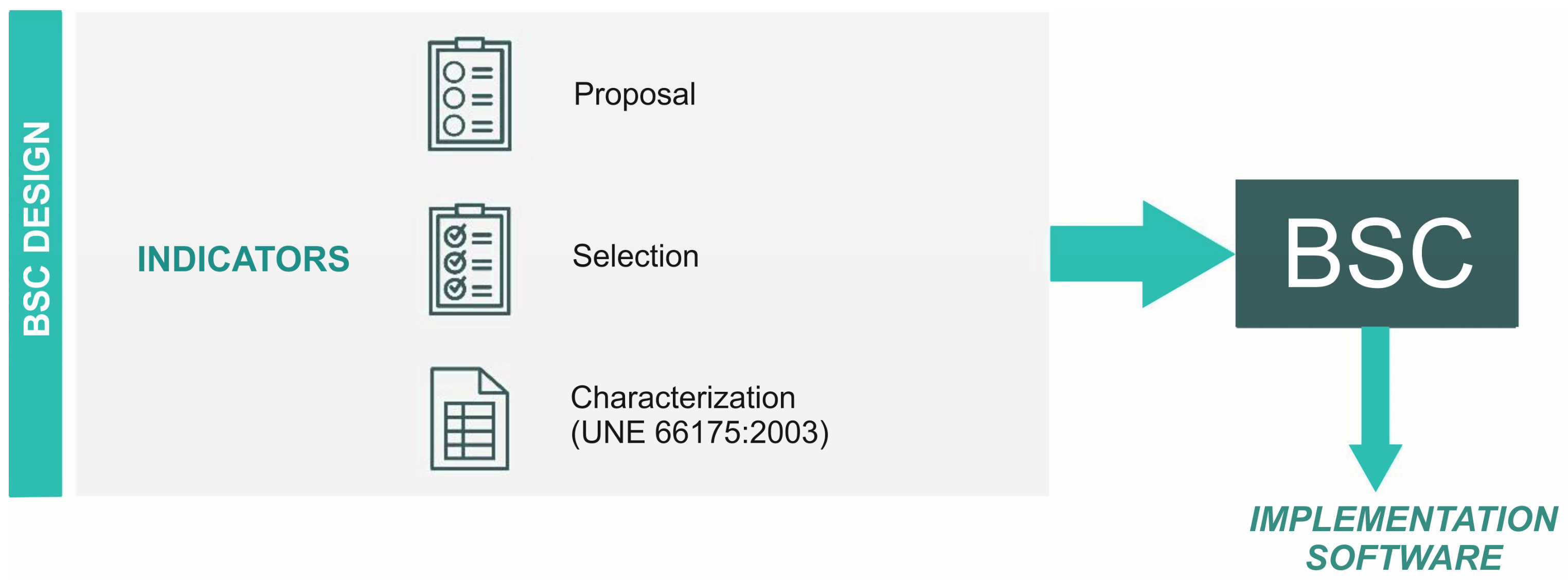
Task: Select the top empty circle on Proposal clipboard
Action: [454, 72]
